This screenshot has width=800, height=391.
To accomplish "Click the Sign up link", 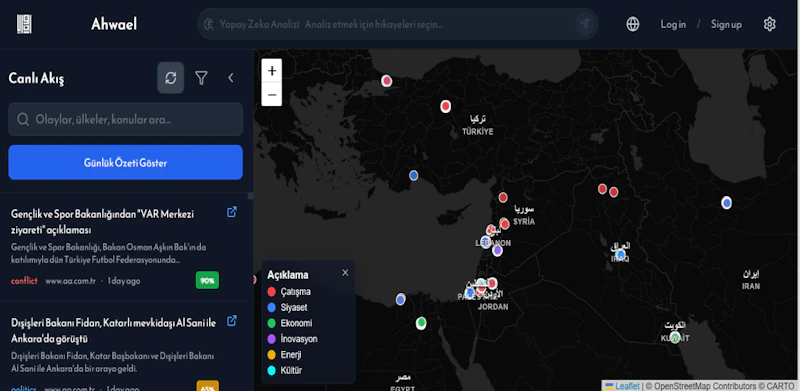I will coord(726,24).
